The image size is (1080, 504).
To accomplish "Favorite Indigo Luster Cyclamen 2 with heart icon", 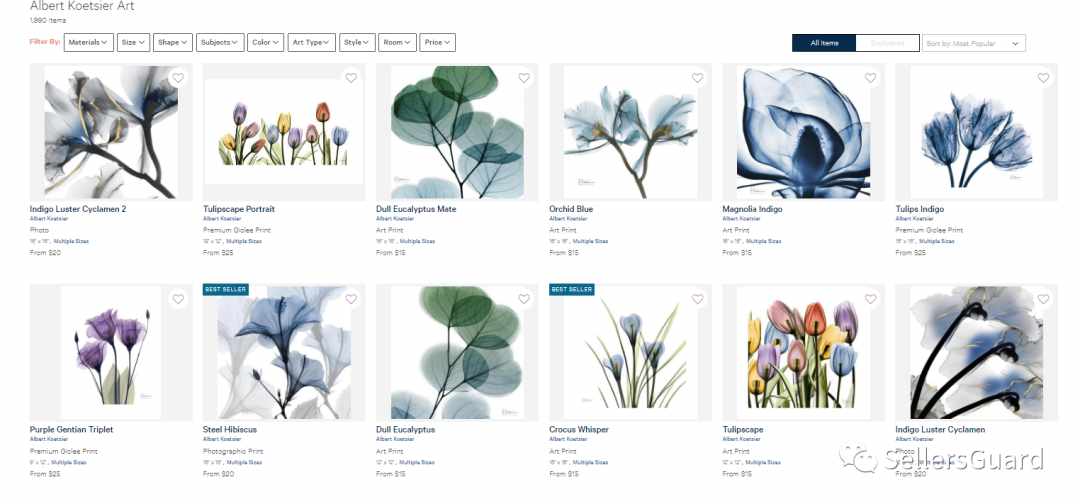I will 178,78.
